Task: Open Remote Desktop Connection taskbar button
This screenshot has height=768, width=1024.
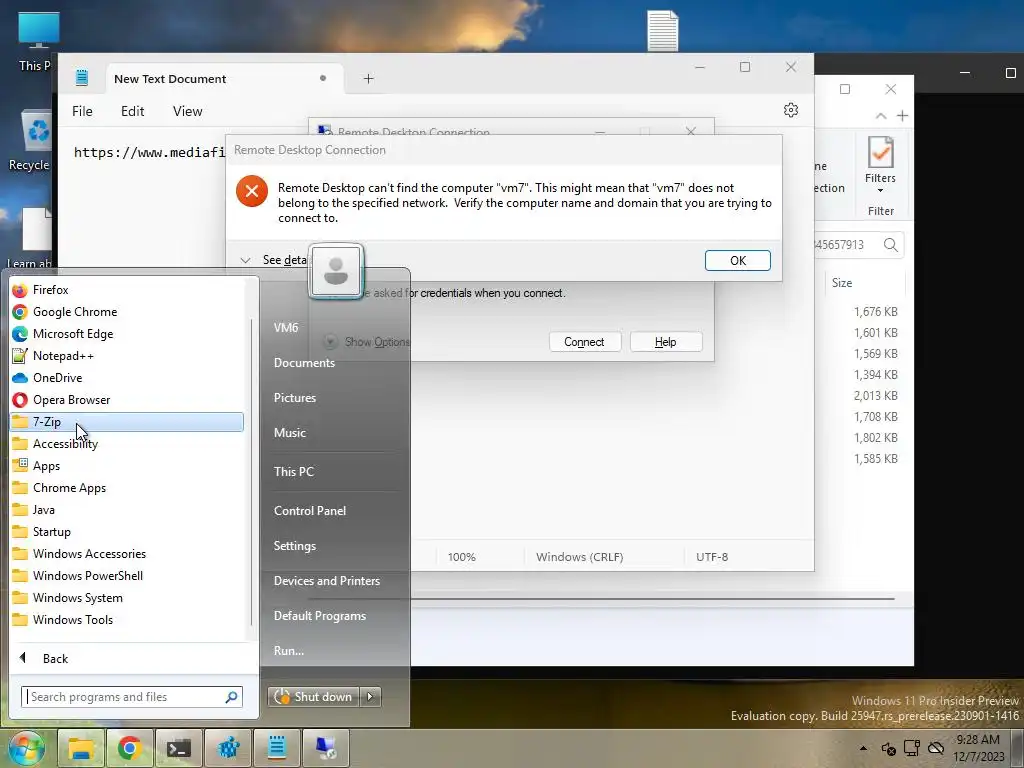Action: (x=325, y=748)
